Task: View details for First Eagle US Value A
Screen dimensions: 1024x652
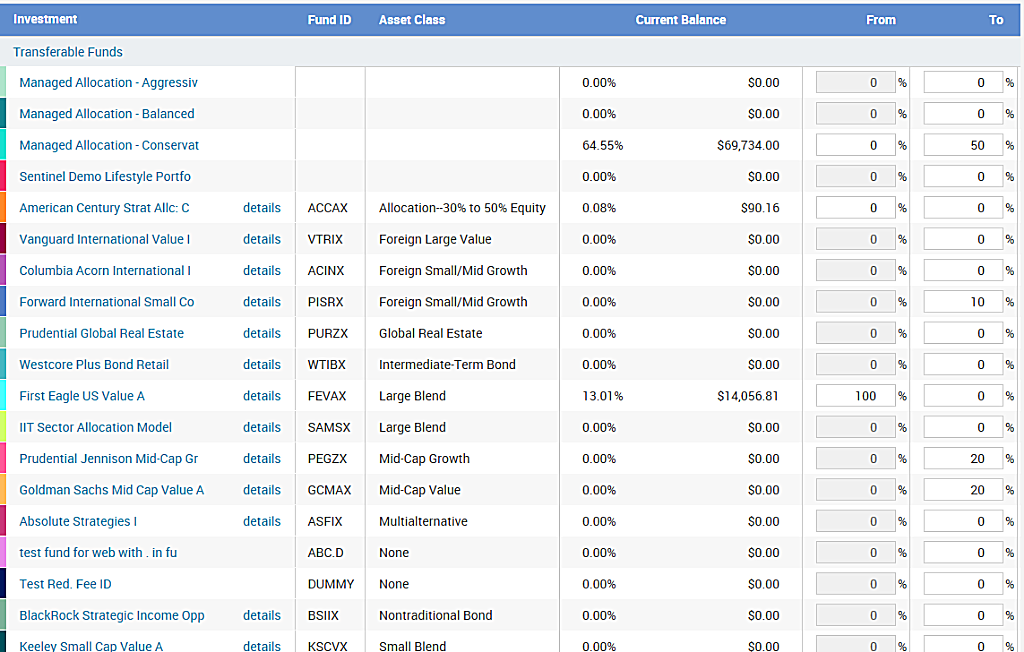Action: click(x=262, y=396)
